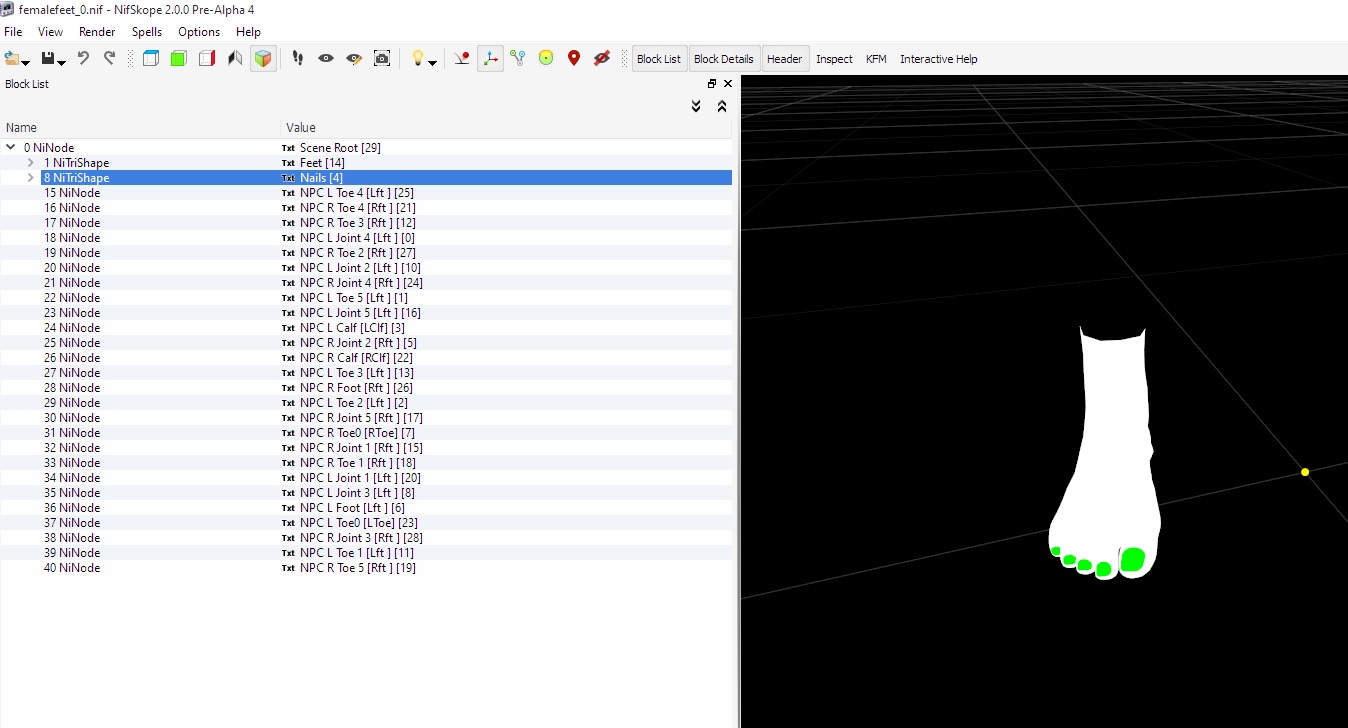
Task: Click the Block Details button
Action: (724, 59)
